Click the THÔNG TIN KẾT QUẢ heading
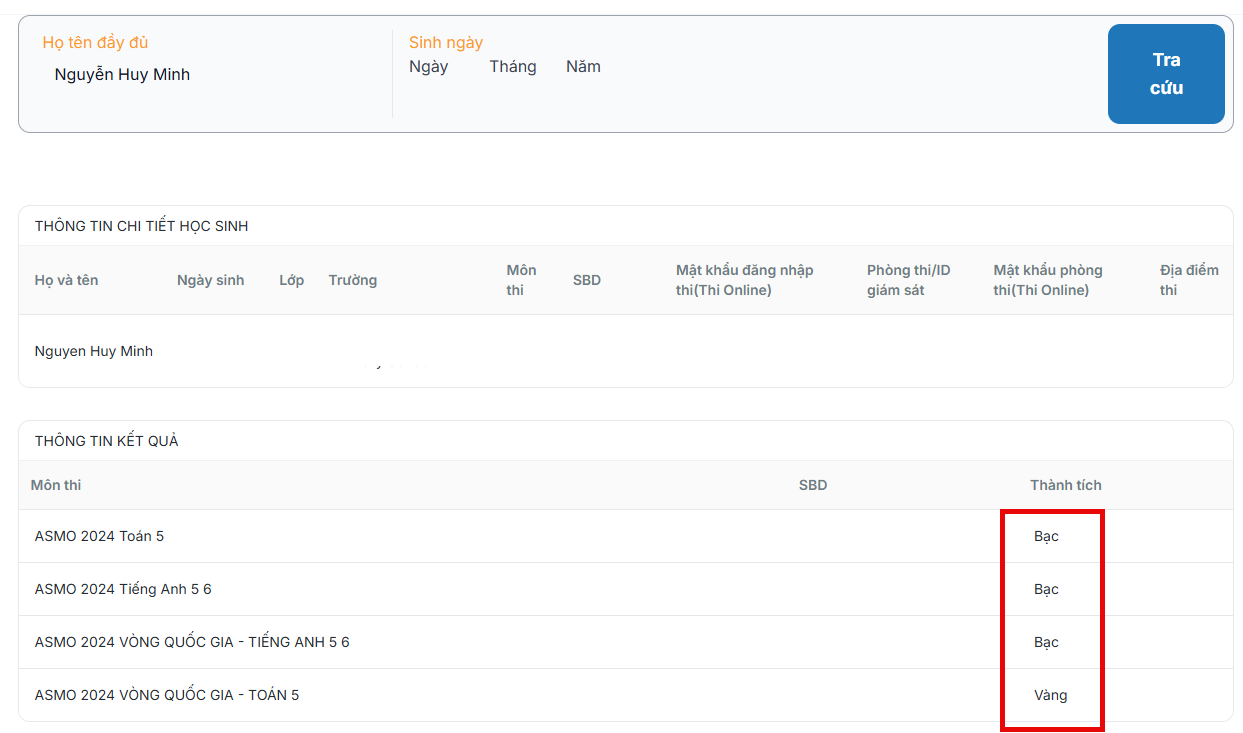This screenshot has width=1243, height=733. pos(107,441)
